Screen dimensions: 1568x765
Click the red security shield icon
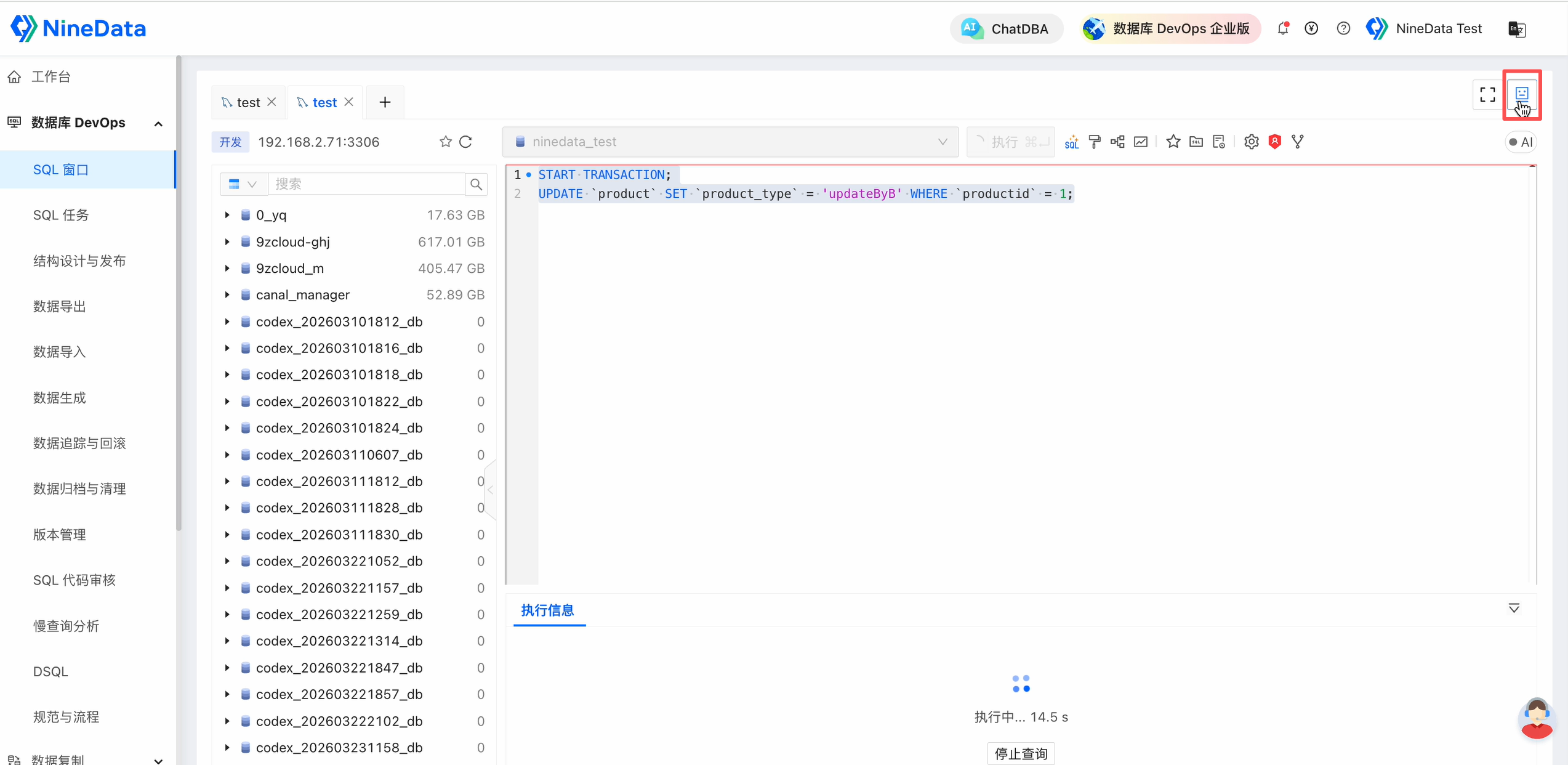click(1274, 142)
